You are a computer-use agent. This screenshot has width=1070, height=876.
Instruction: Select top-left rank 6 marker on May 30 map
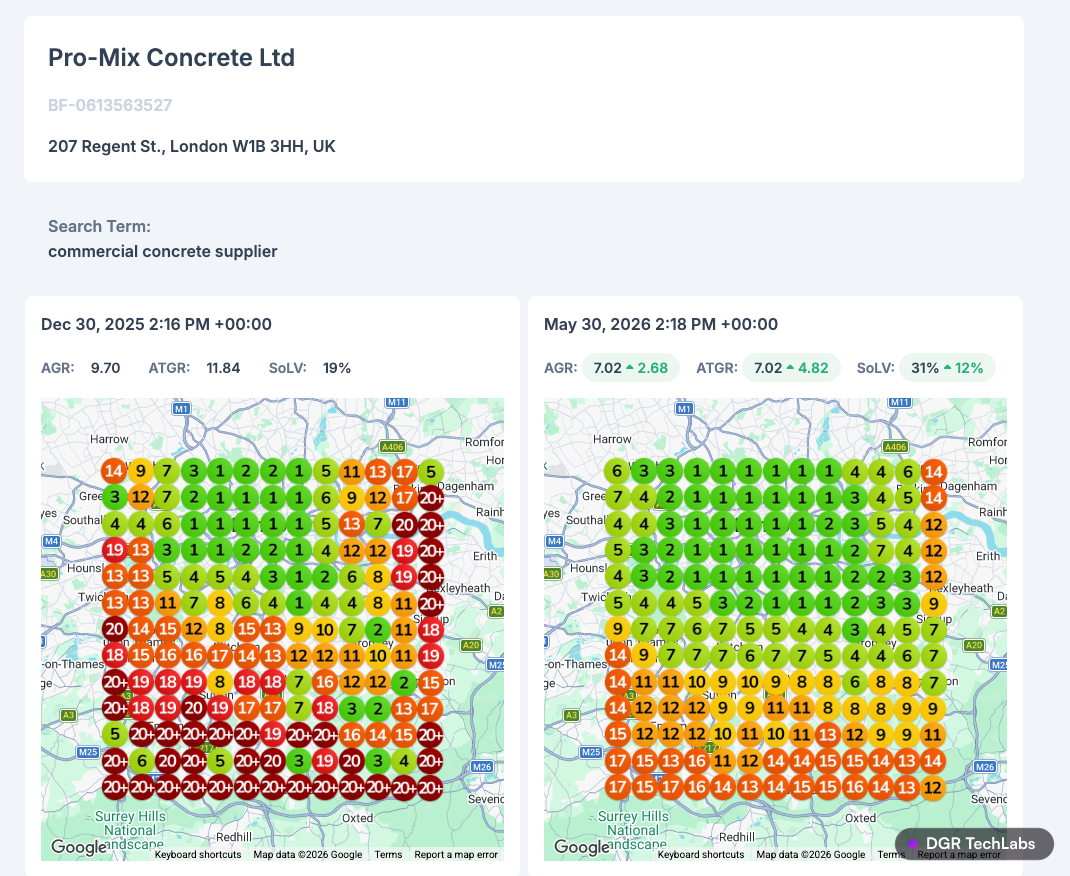pyautogui.click(x=617, y=471)
